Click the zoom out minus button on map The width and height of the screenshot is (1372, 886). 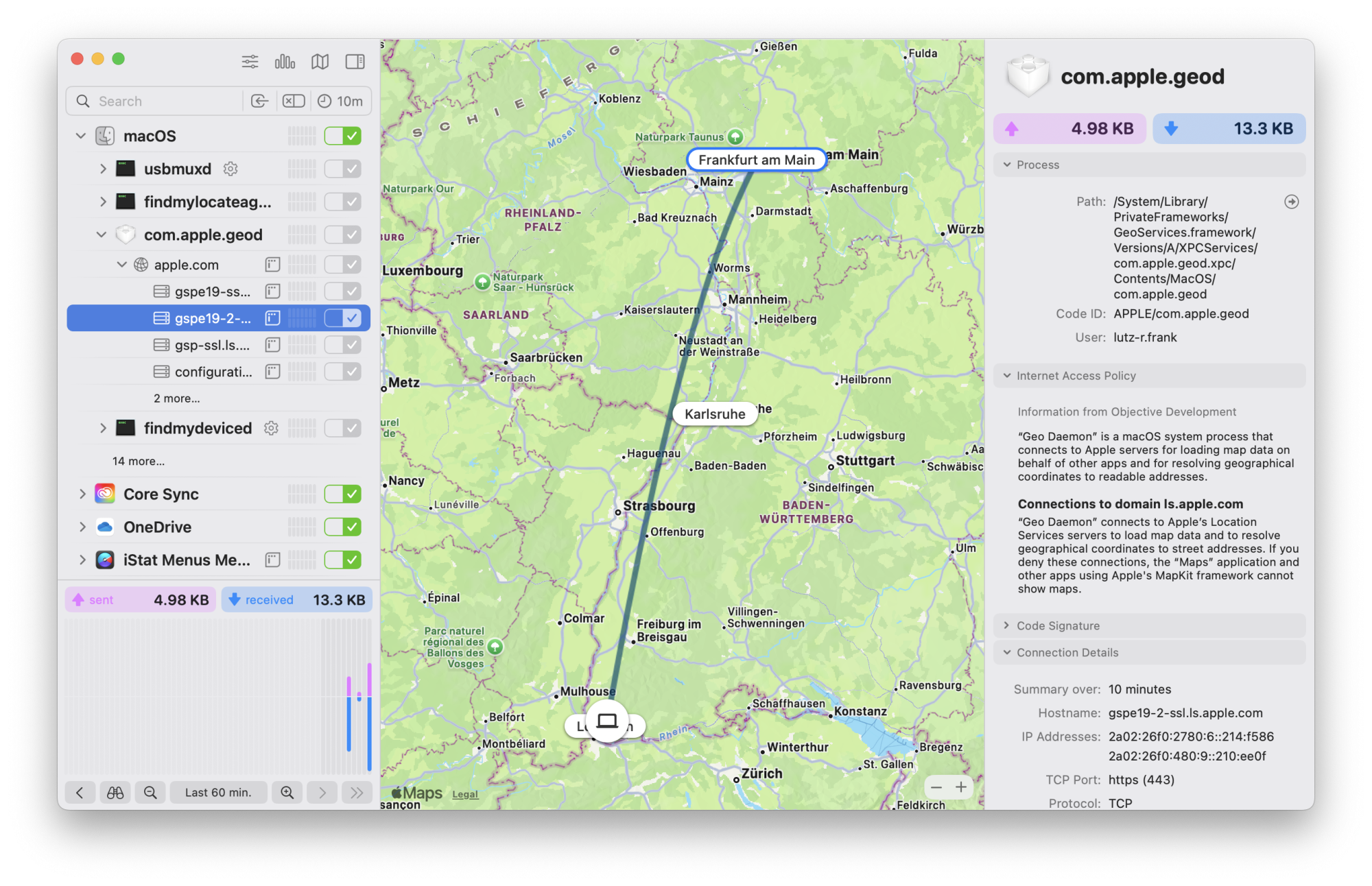pyautogui.click(x=934, y=787)
